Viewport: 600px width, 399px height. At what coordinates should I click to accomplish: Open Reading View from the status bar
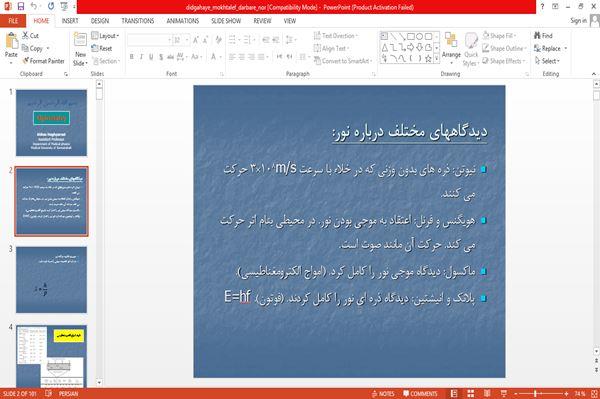point(487,394)
